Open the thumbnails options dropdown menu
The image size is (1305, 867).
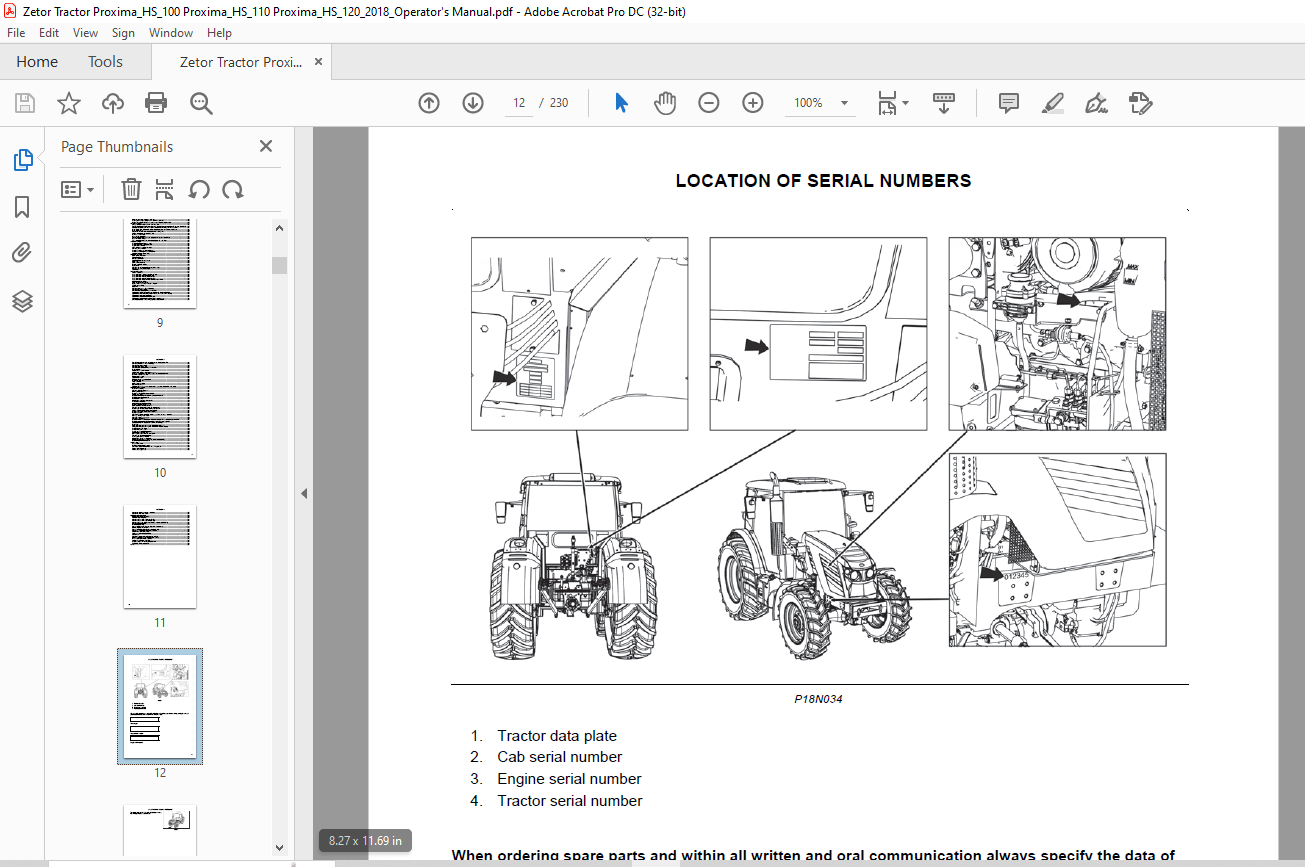(77, 189)
